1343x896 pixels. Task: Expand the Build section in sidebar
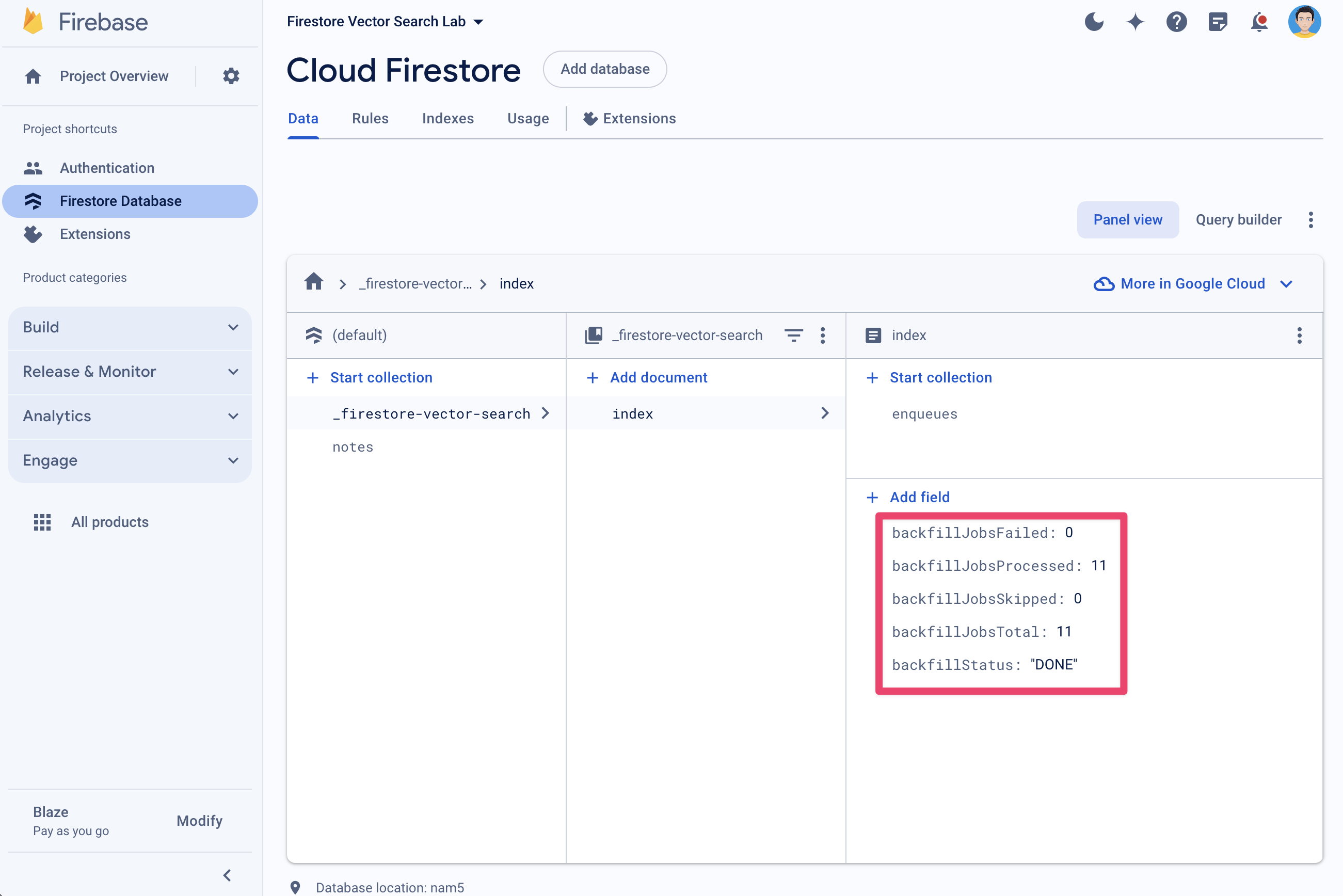[130, 326]
